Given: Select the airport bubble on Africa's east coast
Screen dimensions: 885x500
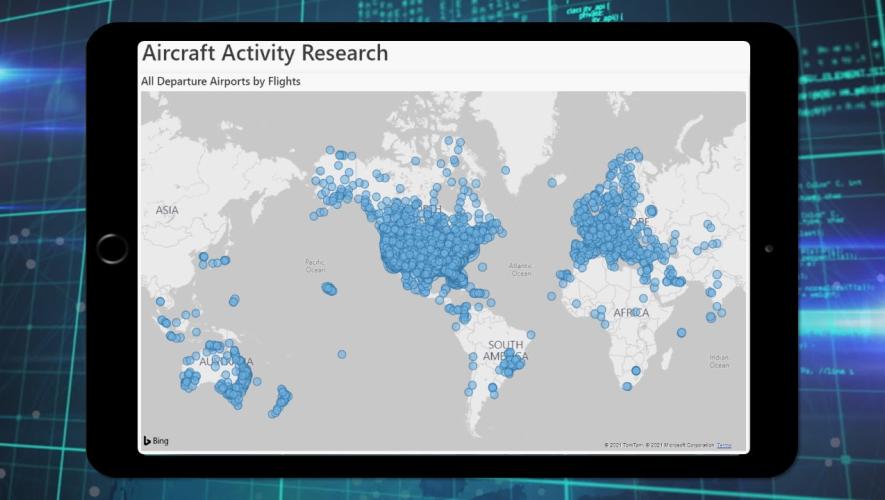Looking at the screenshot, I should pyautogui.click(x=681, y=332).
